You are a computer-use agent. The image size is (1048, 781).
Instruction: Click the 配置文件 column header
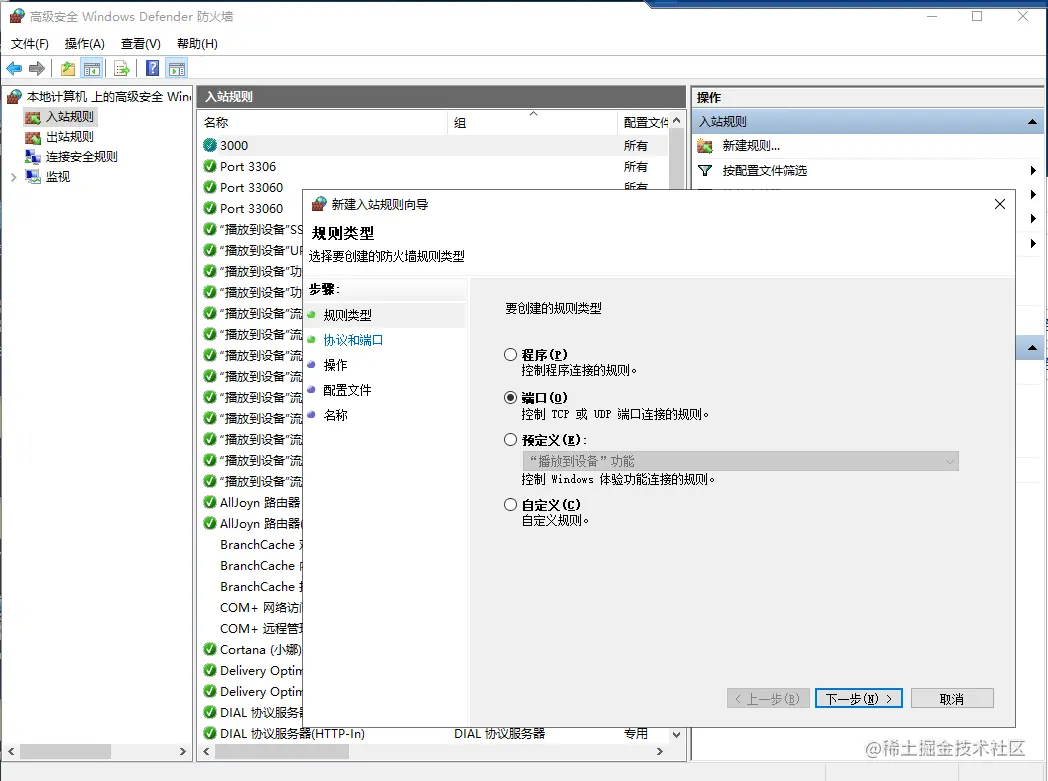coord(645,123)
